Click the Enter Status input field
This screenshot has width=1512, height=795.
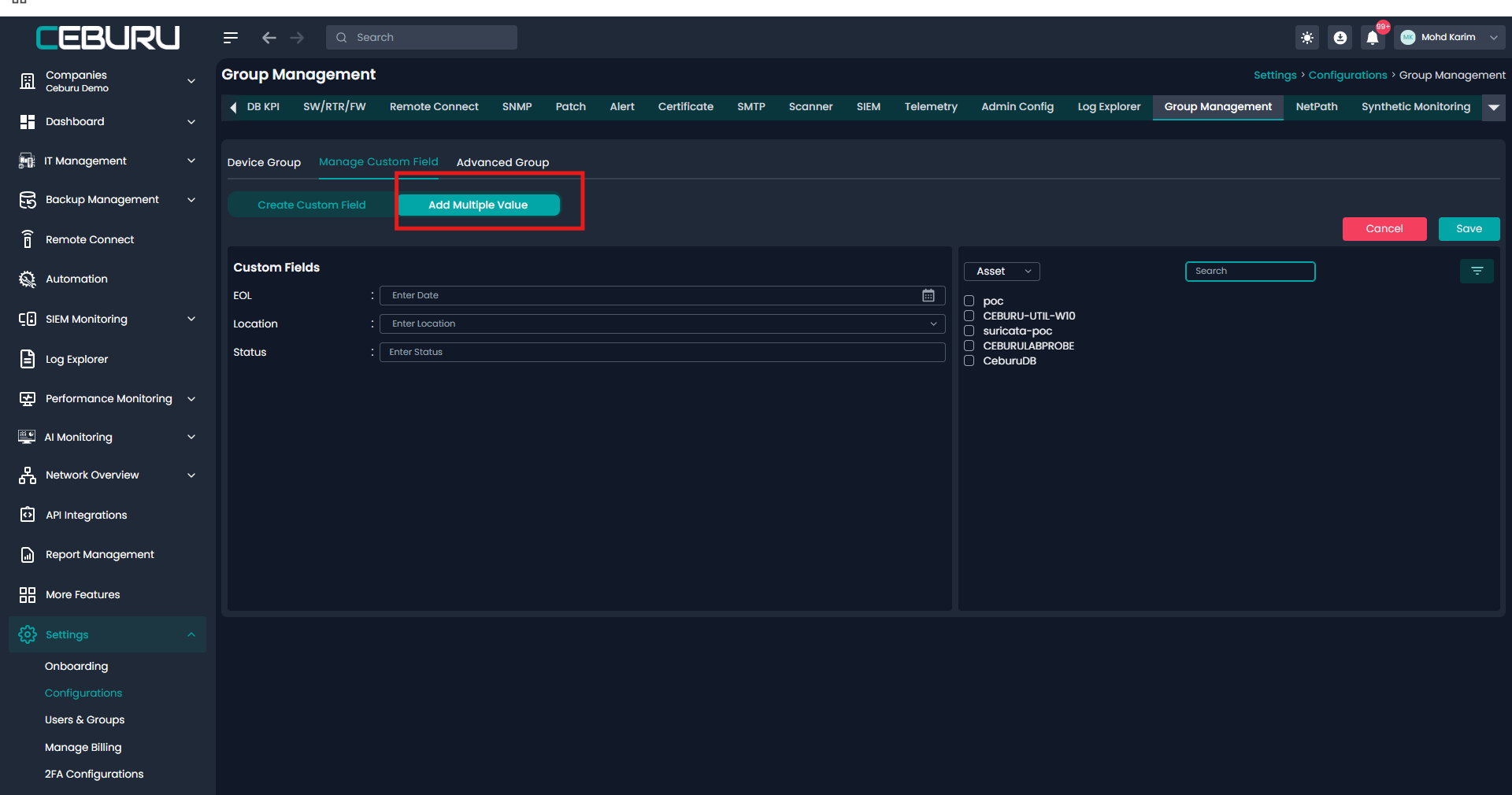pos(662,352)
